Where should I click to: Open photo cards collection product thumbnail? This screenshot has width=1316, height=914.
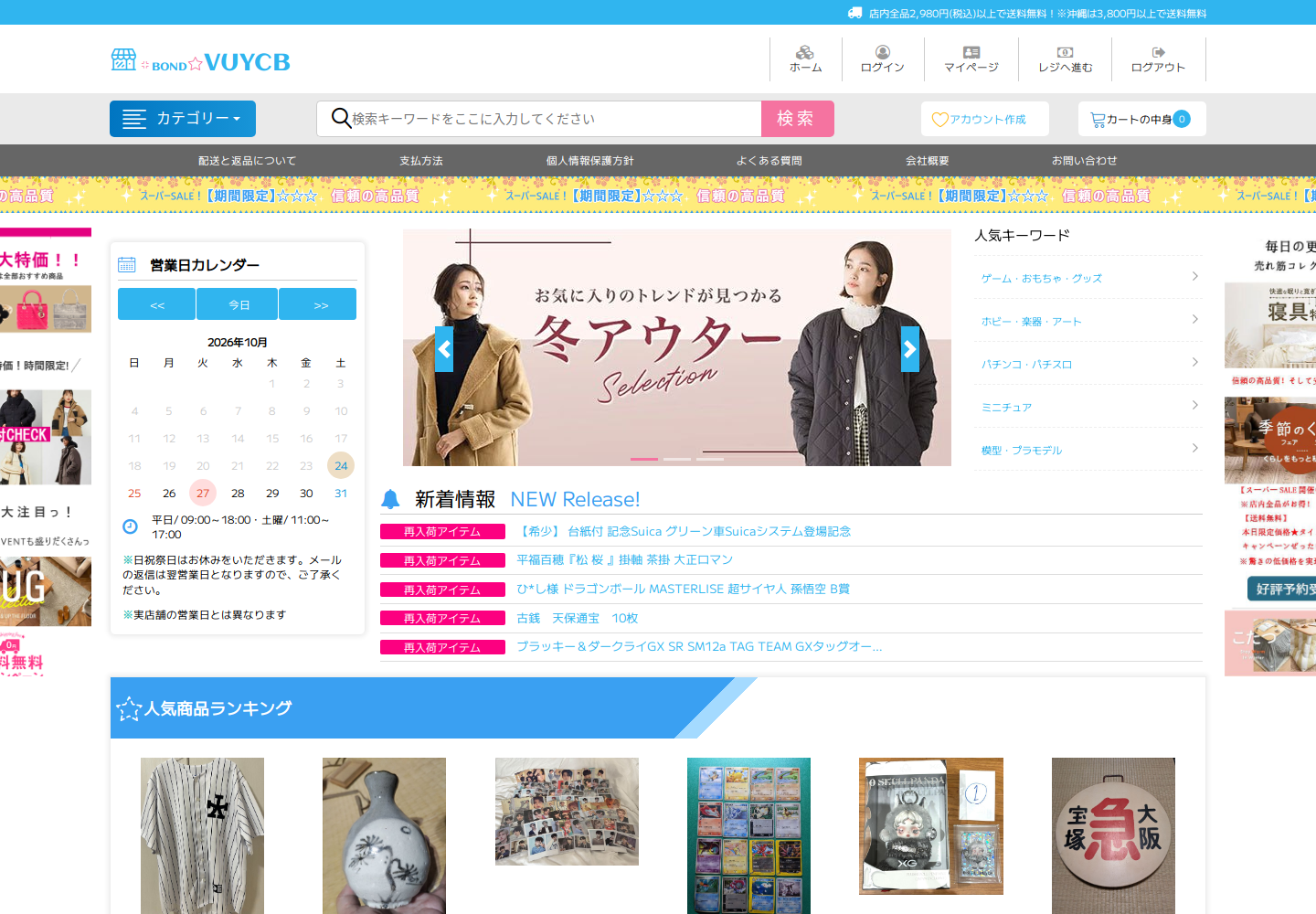567,812
